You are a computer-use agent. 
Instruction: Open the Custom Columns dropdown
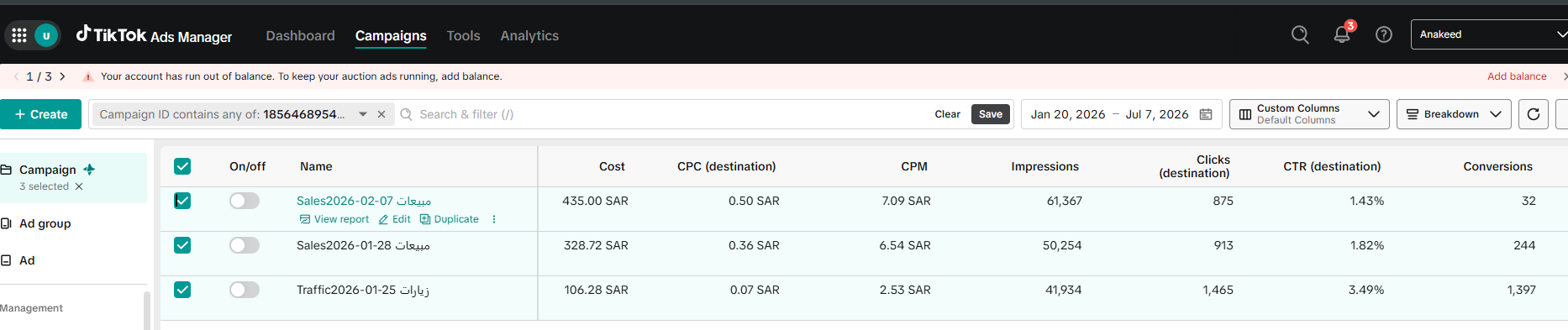pyautogui.click(x=1309, y=114)
